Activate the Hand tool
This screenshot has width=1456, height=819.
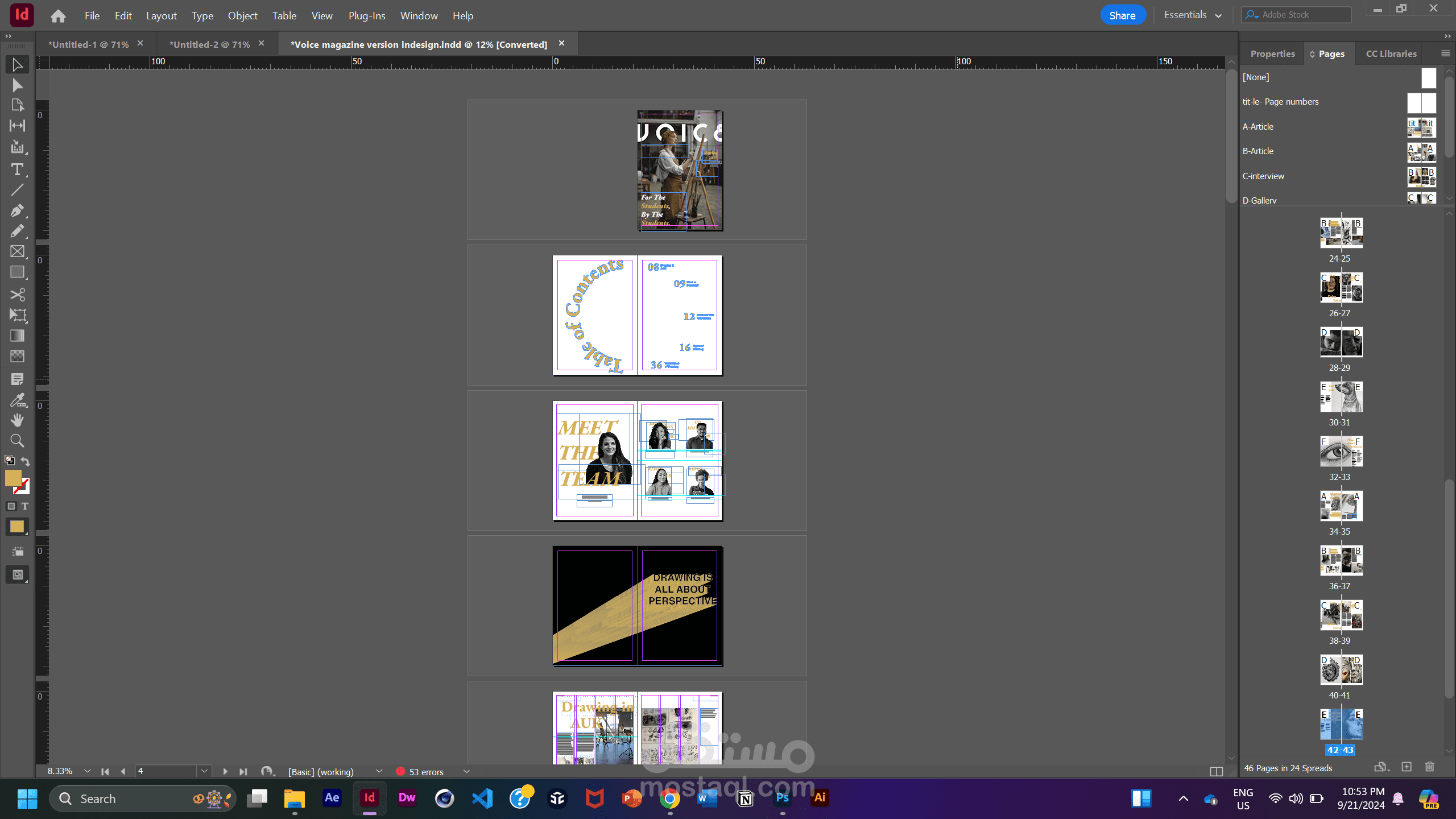(x=17, y=420)
